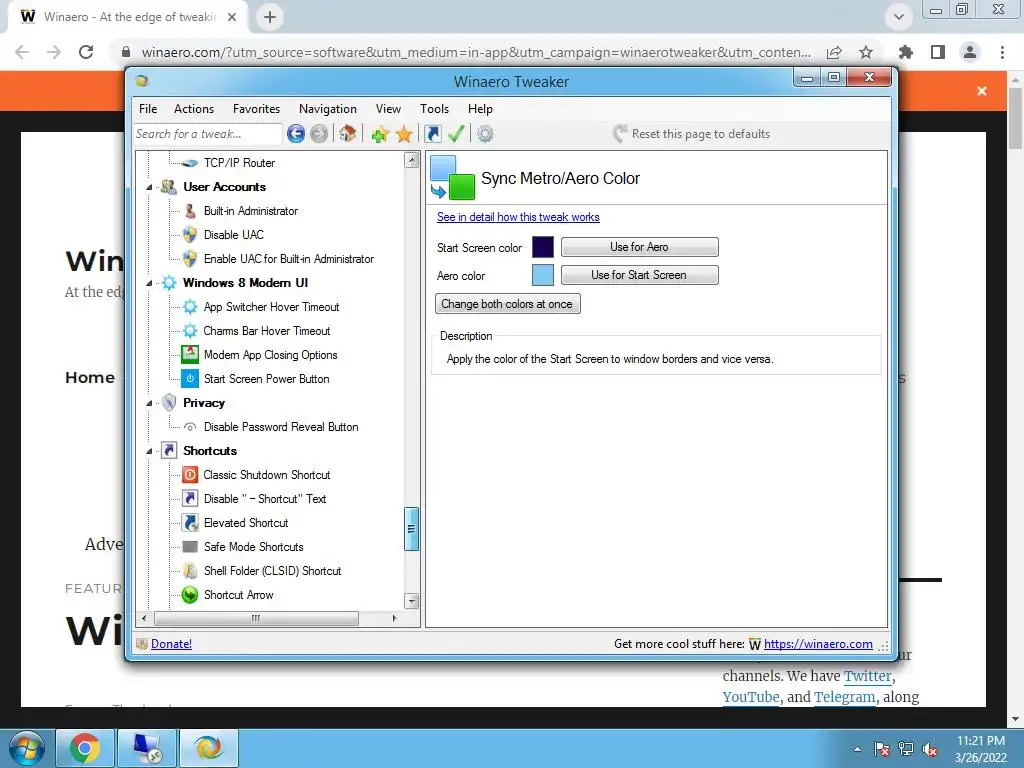
Task: Open the https://winaero.com link
Action: 818,644
